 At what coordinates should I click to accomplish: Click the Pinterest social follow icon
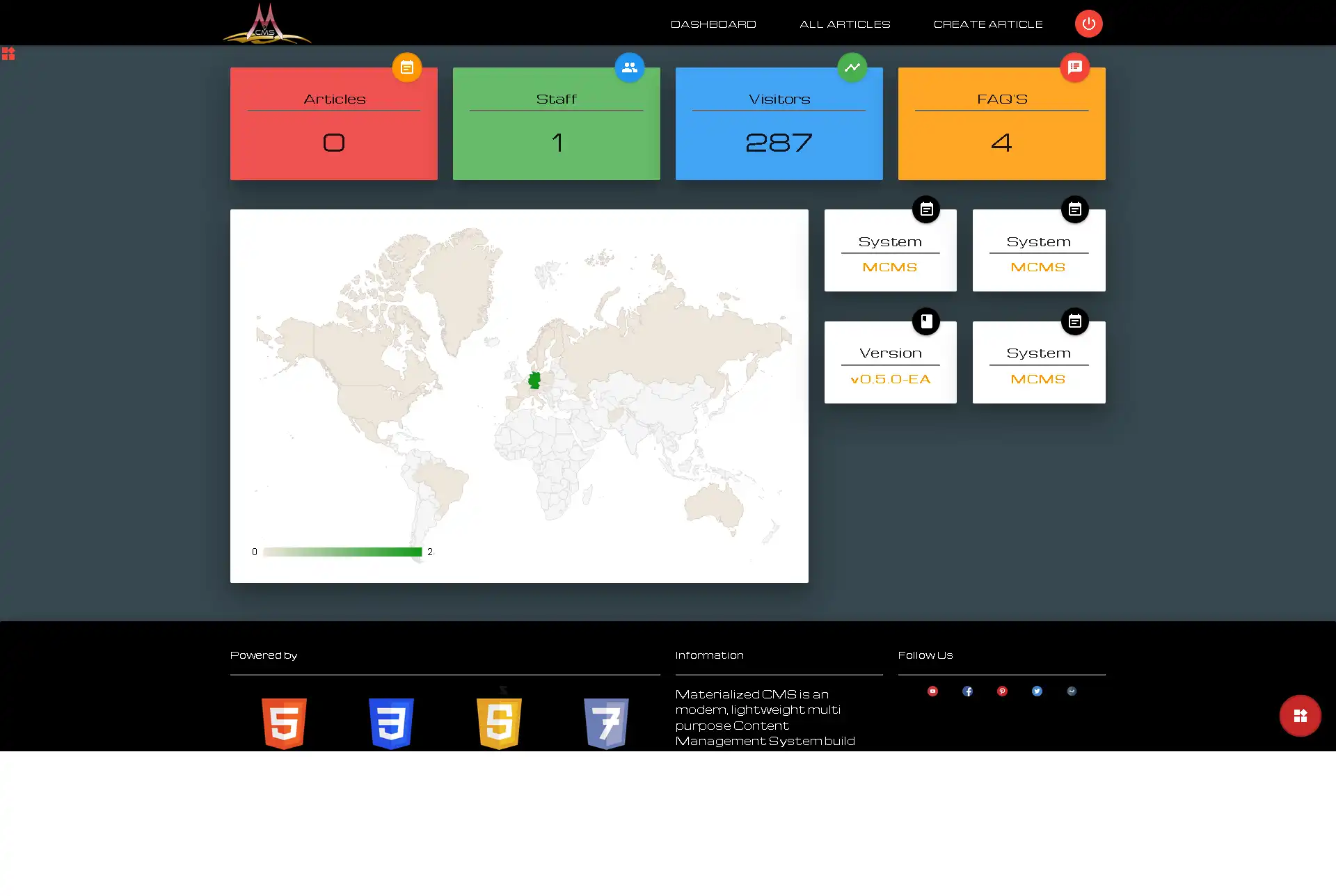[1002, 691]
